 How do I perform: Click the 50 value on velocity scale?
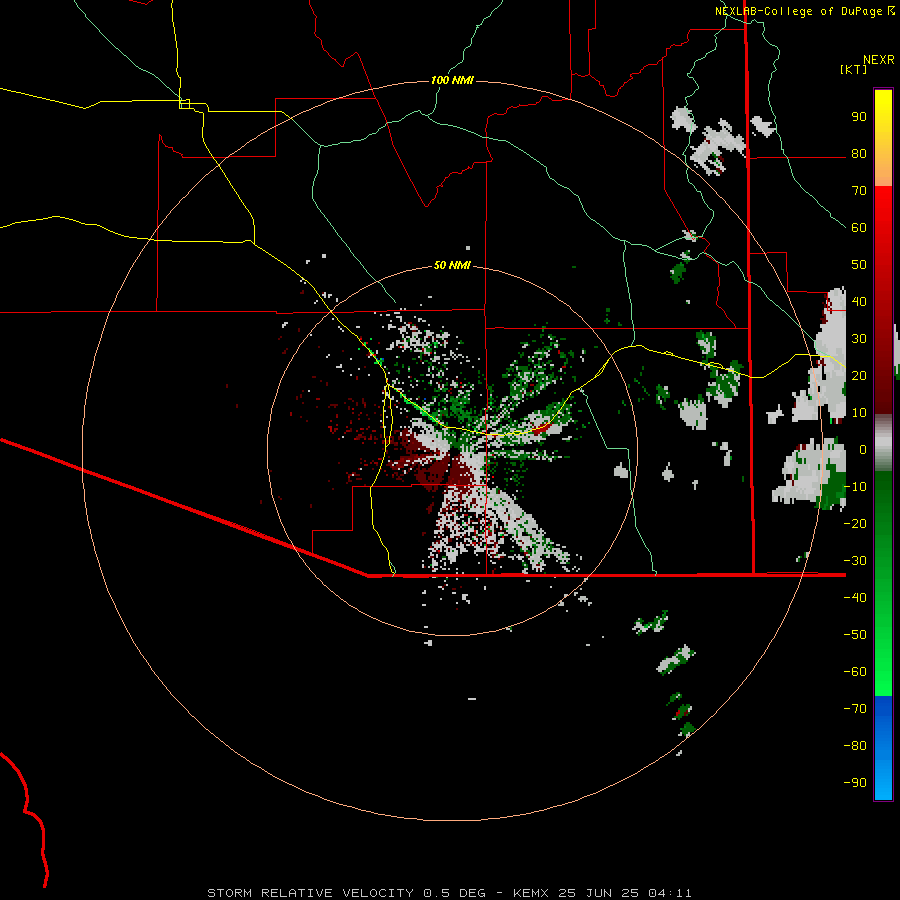(859, 265)
